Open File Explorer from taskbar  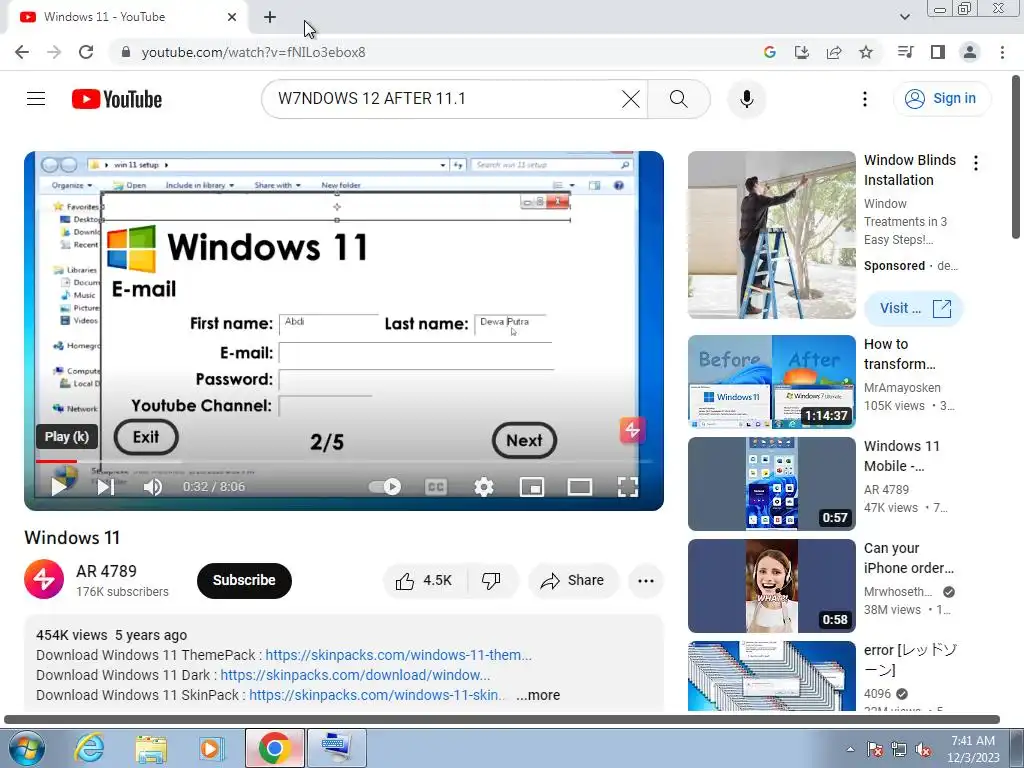151,748
